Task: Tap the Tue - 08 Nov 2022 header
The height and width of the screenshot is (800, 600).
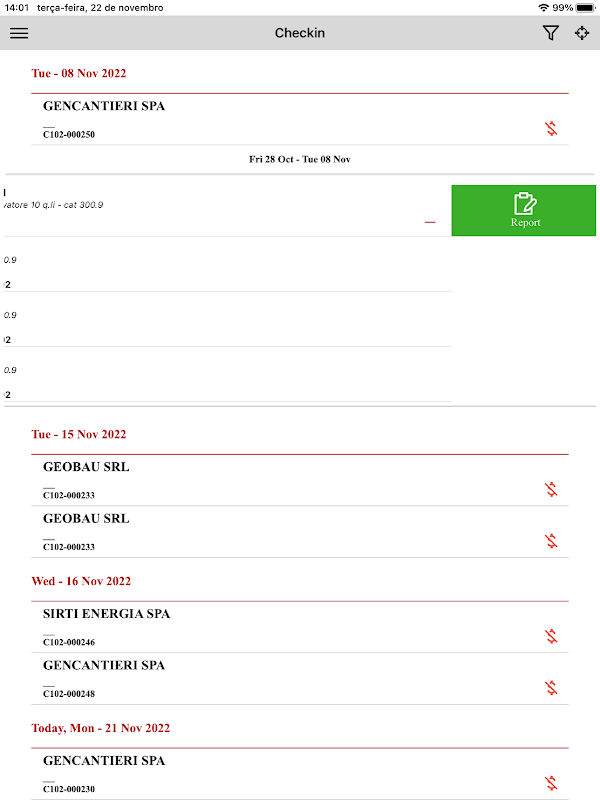Action: point(79,73)
